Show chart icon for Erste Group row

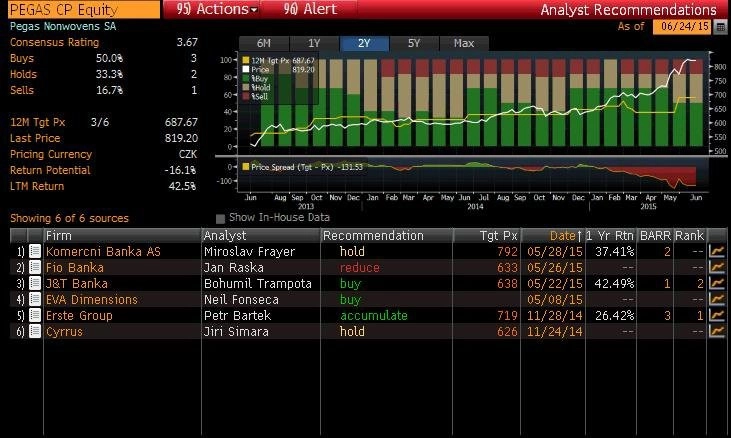click(717, 315)
